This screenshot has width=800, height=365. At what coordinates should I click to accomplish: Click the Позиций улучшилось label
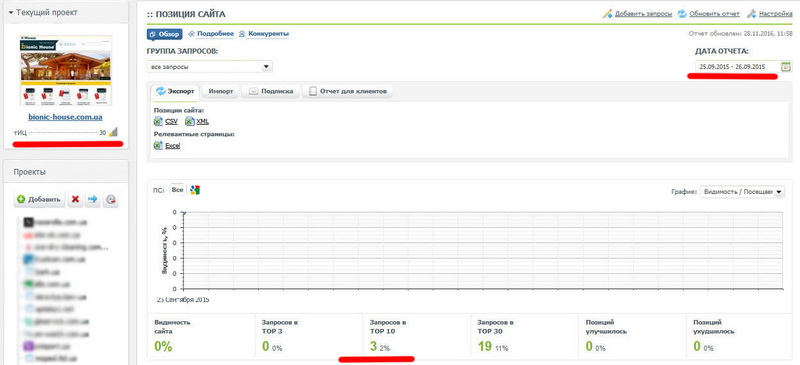(606, 327)
